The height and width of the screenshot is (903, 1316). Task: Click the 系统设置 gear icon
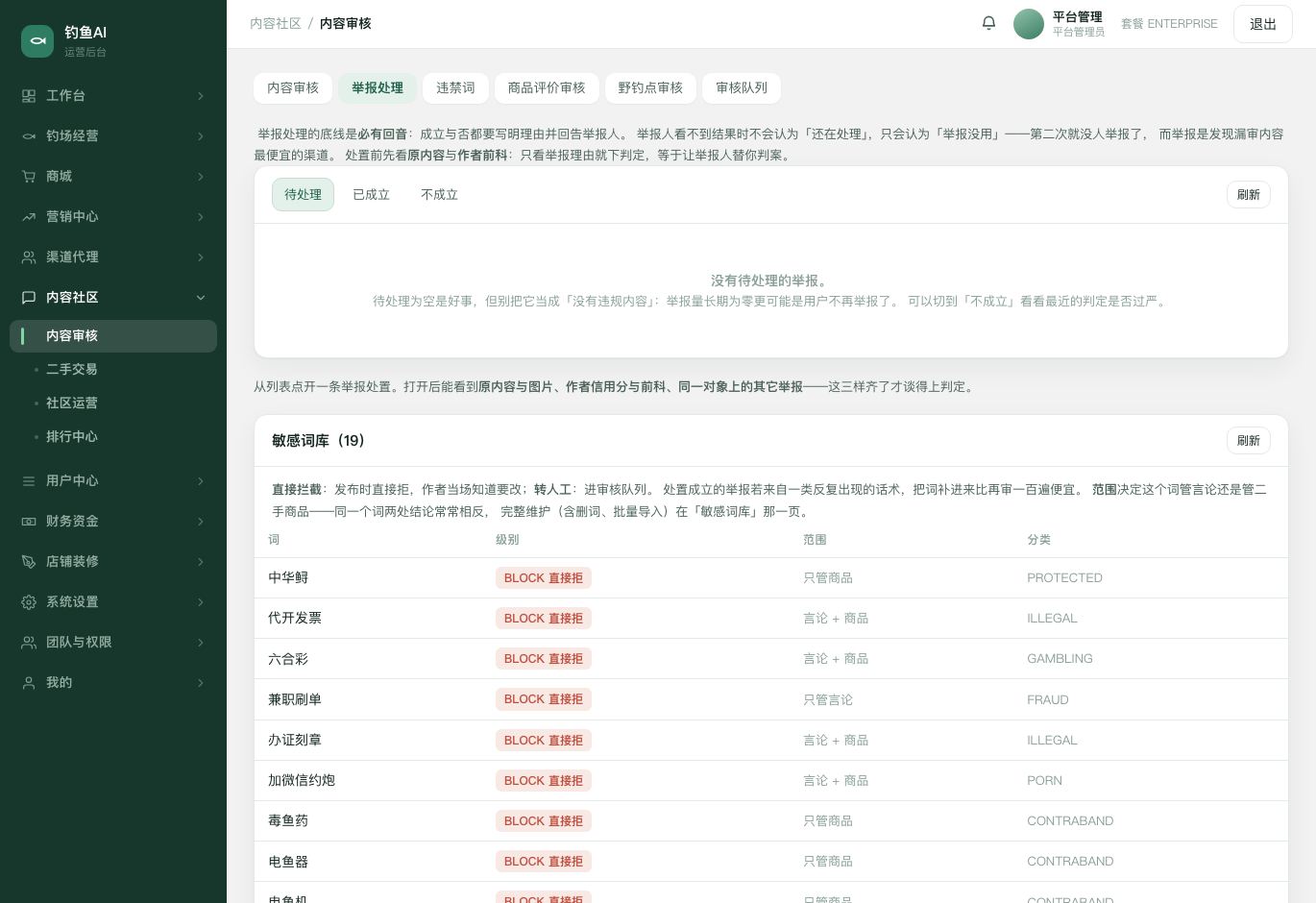29,602
